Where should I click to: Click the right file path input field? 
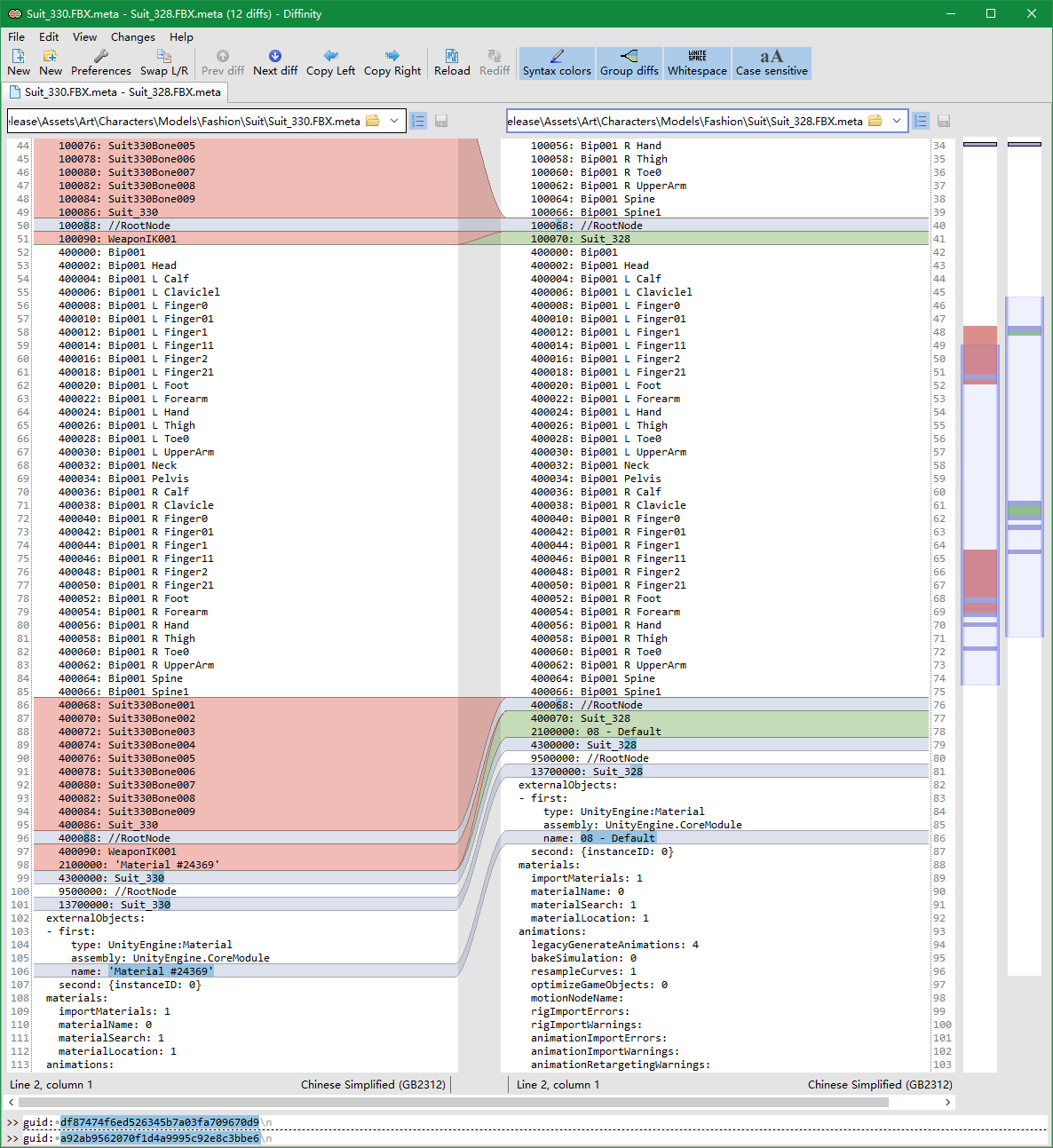684,121
